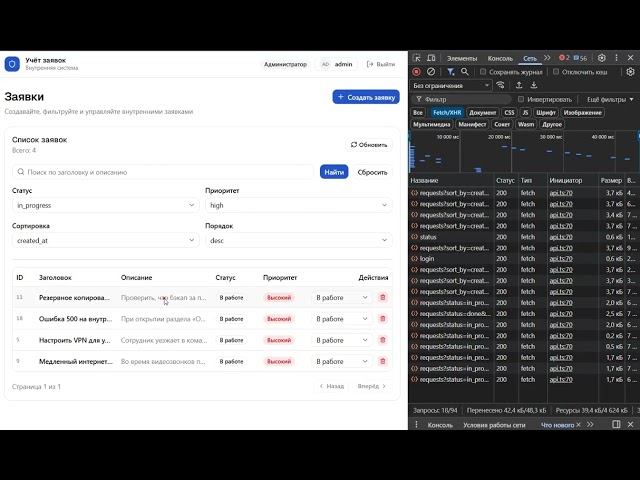Image resolution: width=640 pixels, height=480 pixels.
Task: Focus the request search input field
Action: point(163,172)
